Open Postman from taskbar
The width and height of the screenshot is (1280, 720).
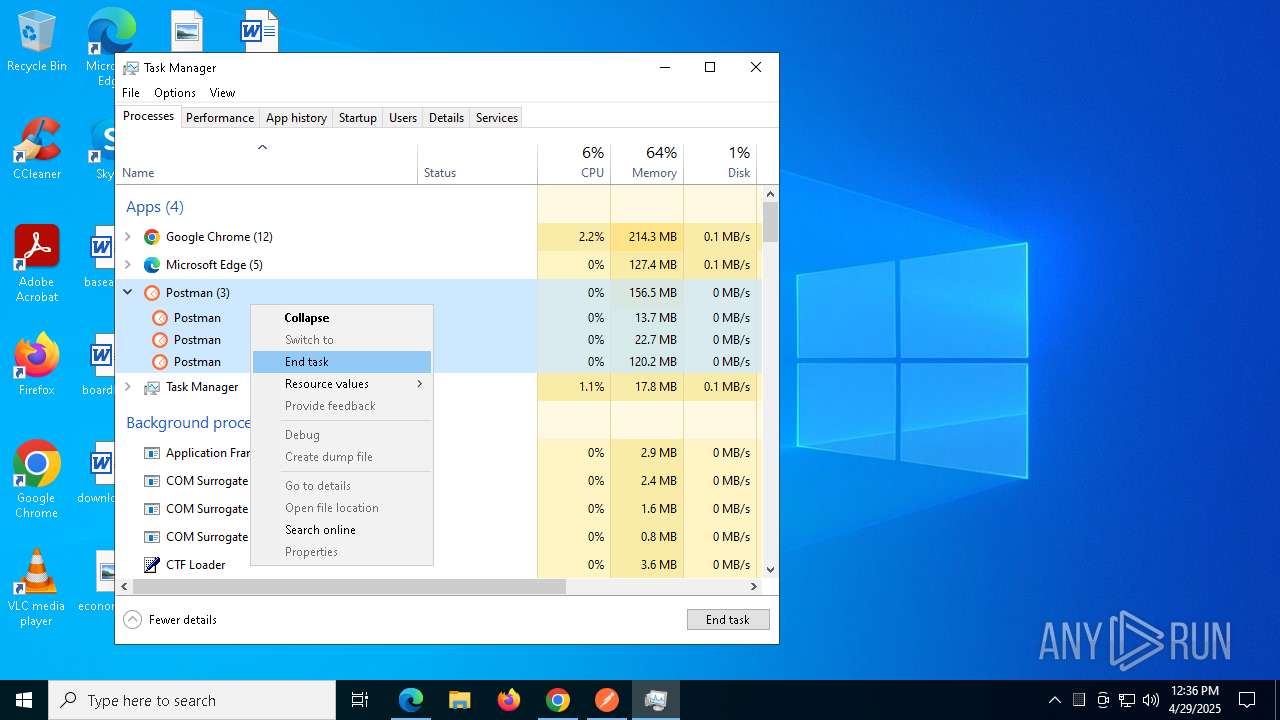[x=607, y=700]
